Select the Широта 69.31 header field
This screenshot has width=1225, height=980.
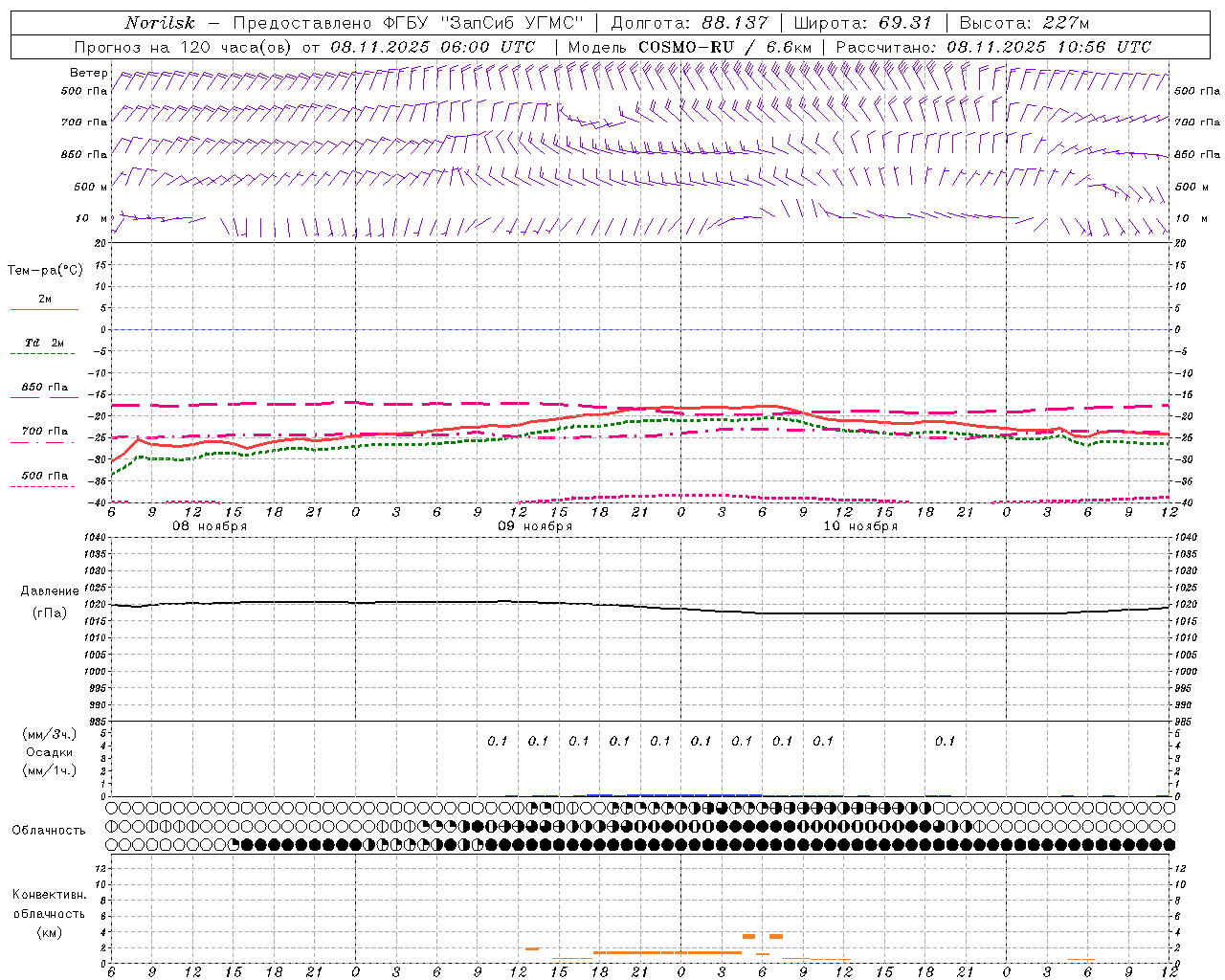click(862, 23)
